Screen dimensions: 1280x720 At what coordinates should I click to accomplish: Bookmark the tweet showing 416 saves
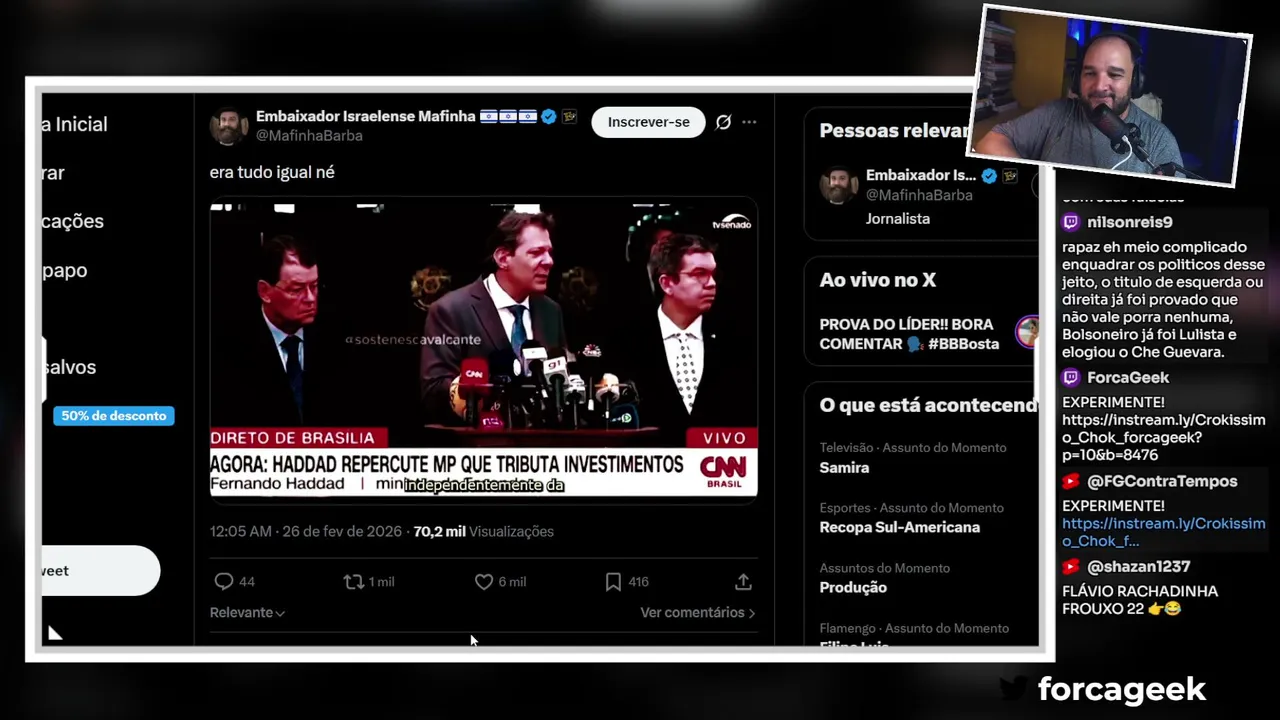click(x=613, y=581)
